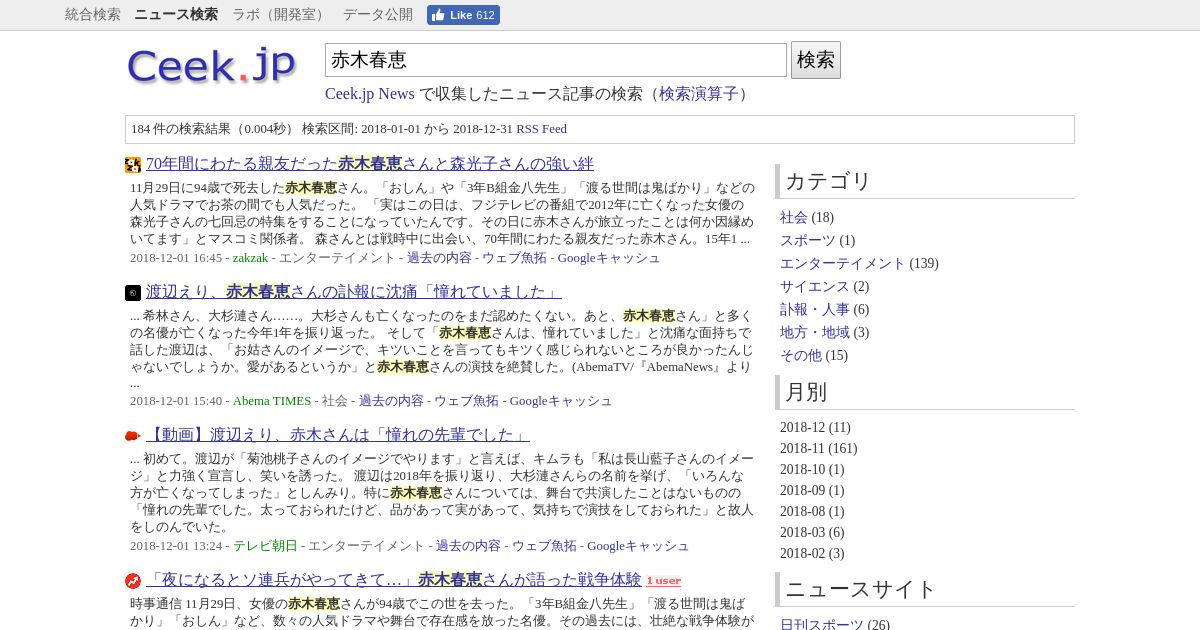Click the red '1 user' bookmark badge
1200x630 pixels.
(663, 581)
